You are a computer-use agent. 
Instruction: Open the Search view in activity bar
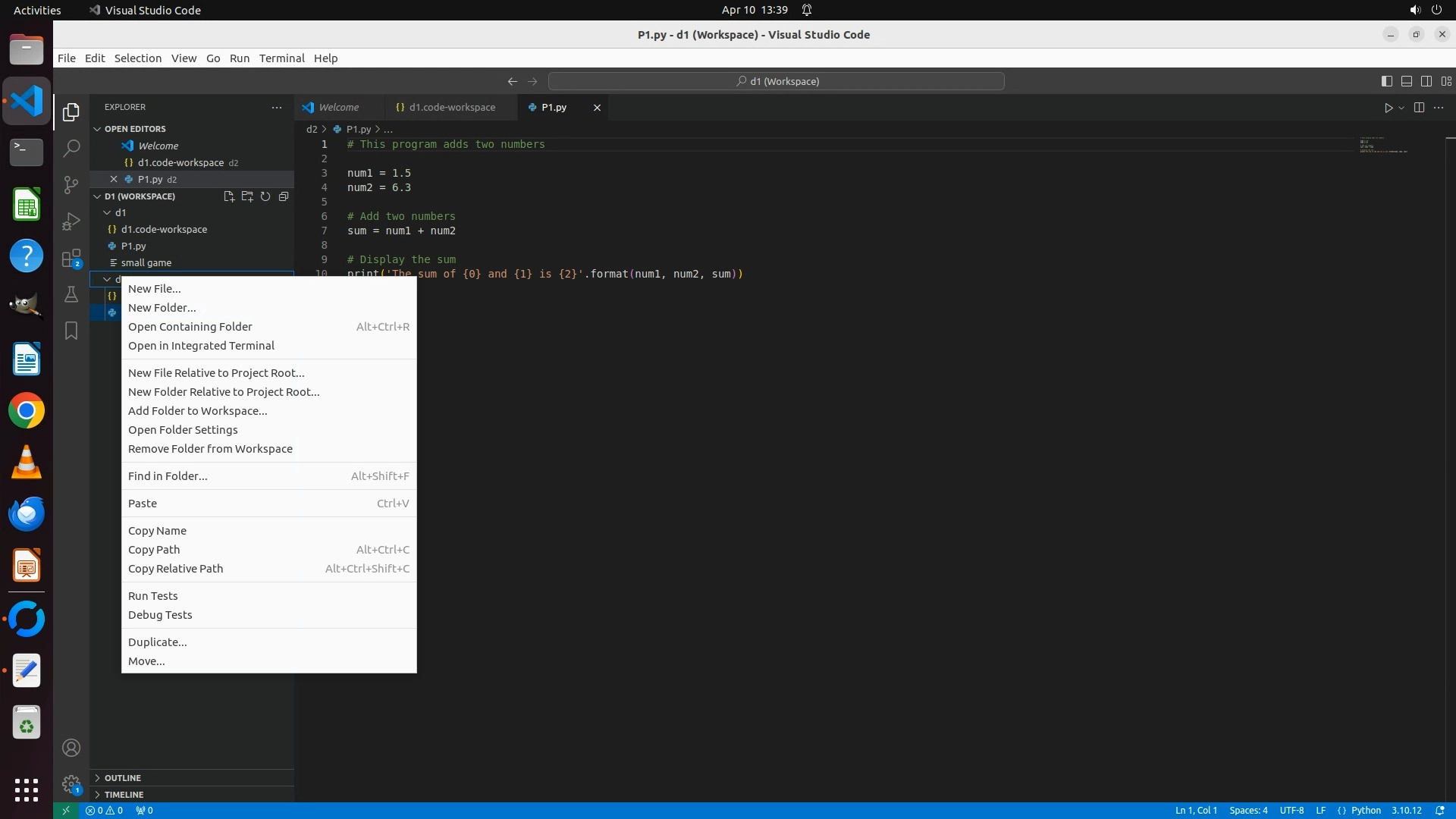[x=71, y=148]
